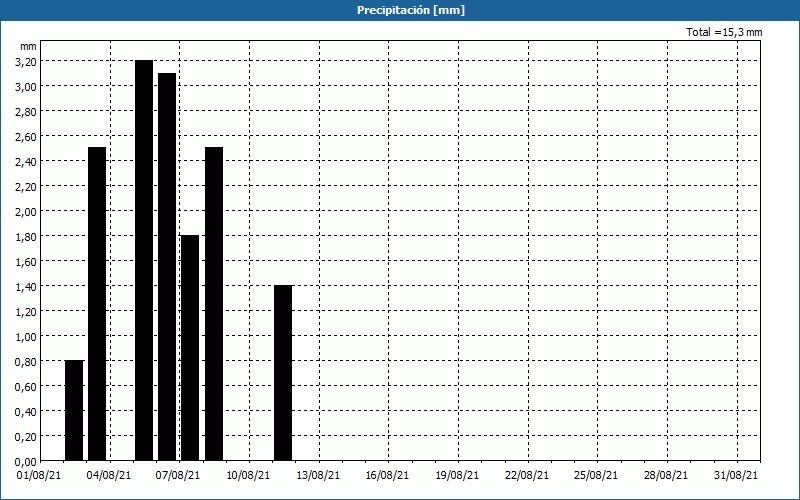Image resolution: width=800 pixels, height=500 pixels.
Task: Select the bar reaching 1,80 mm
Action: coord(190,348)
